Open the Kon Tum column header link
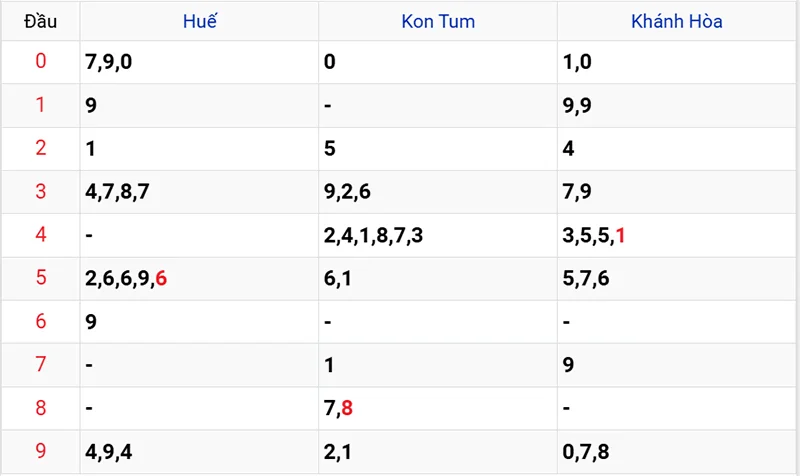The image size is (800, 476). pyautogui.click(x=438, y=21)
